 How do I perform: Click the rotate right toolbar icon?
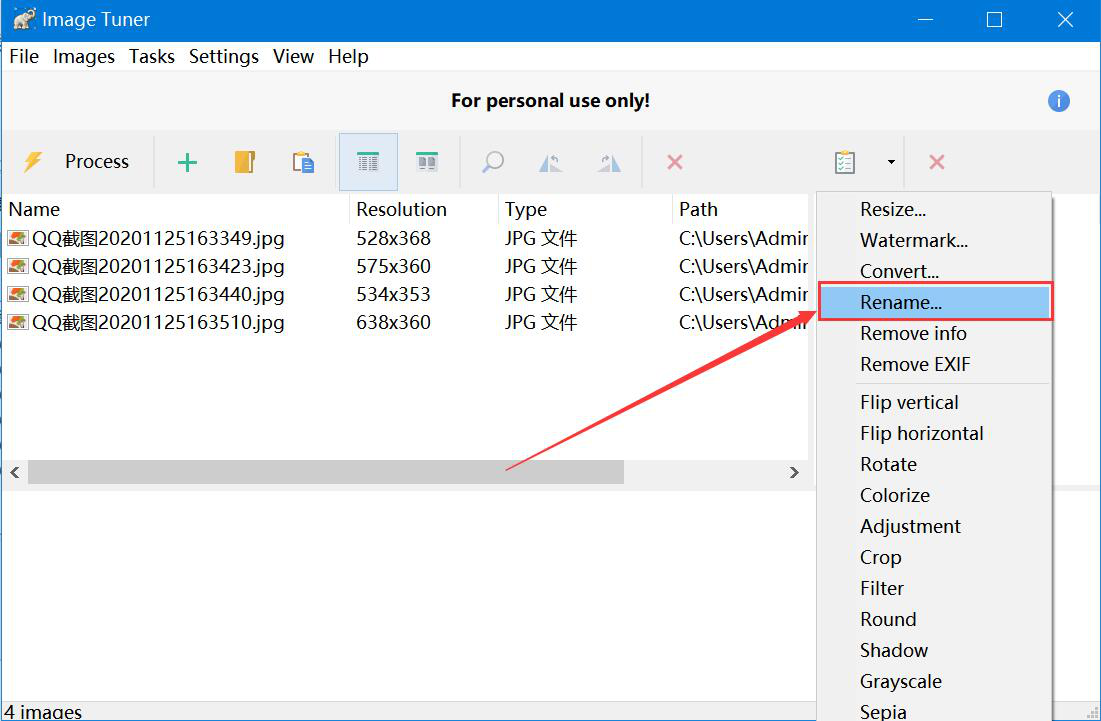tap(609, 162)
